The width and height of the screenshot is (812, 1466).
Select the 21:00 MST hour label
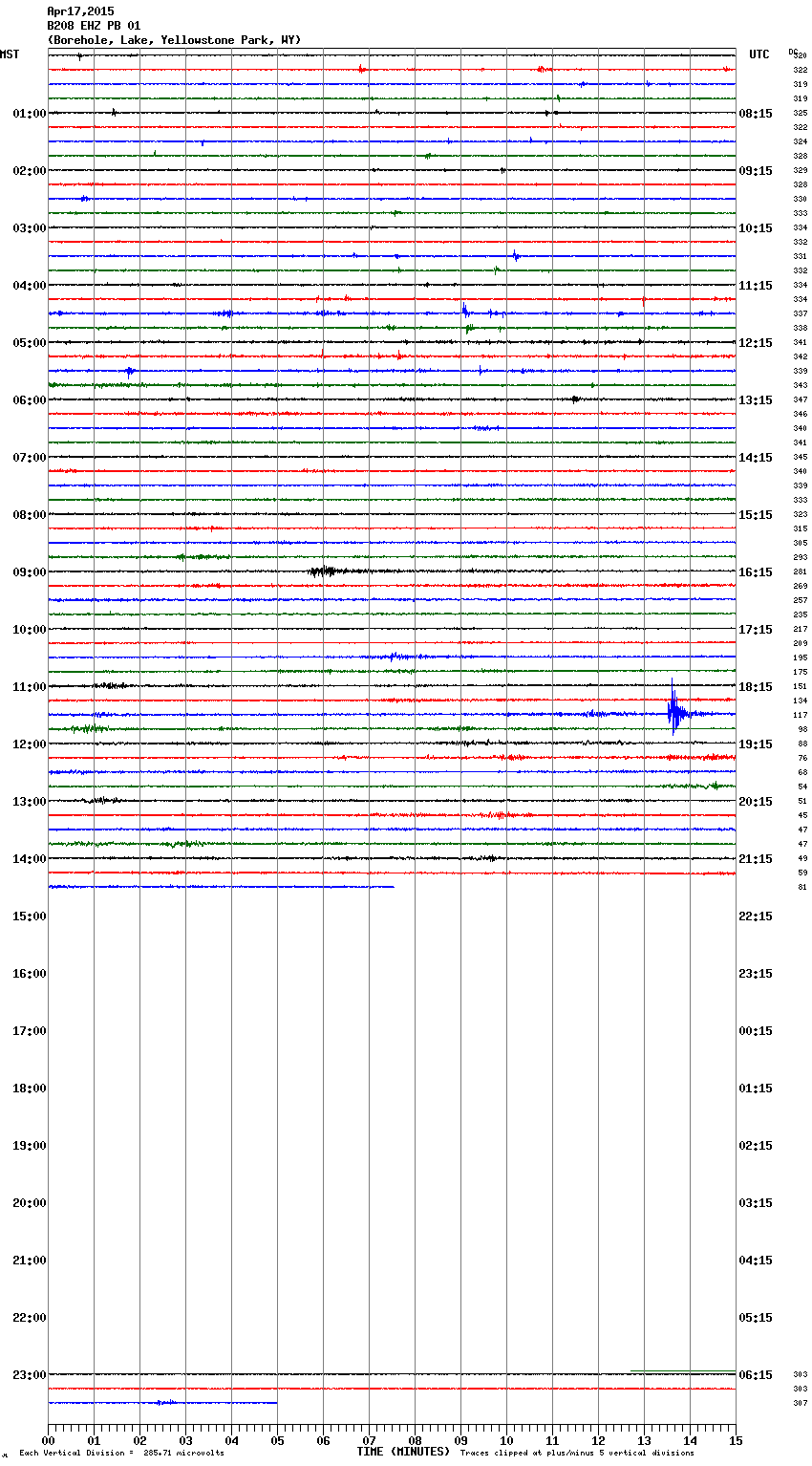(30, 1261)
